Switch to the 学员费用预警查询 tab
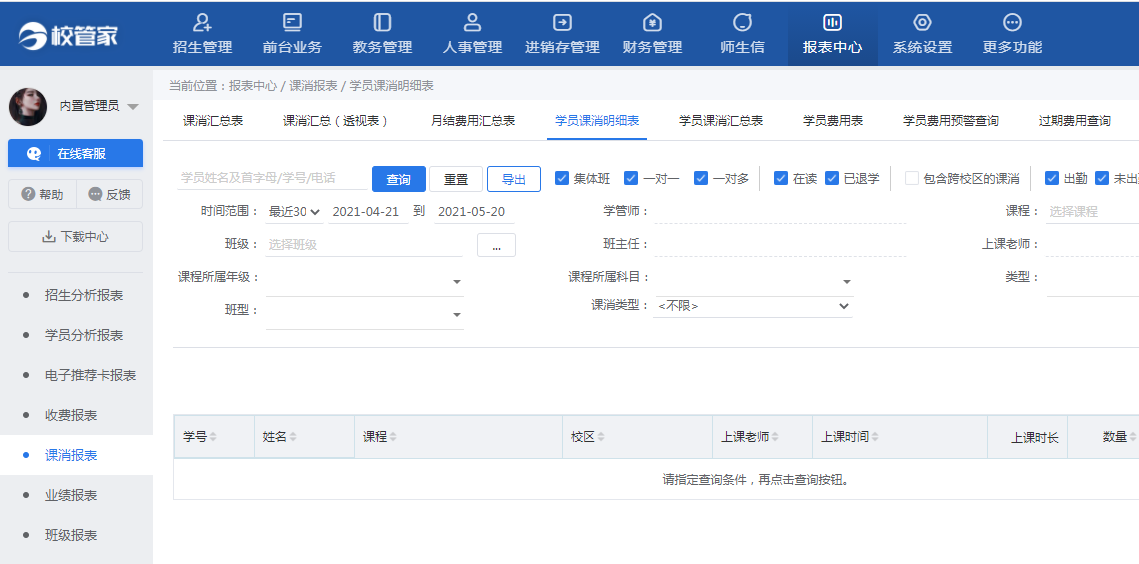This screenshot has width=1139, height=564. tap(950, 121)
